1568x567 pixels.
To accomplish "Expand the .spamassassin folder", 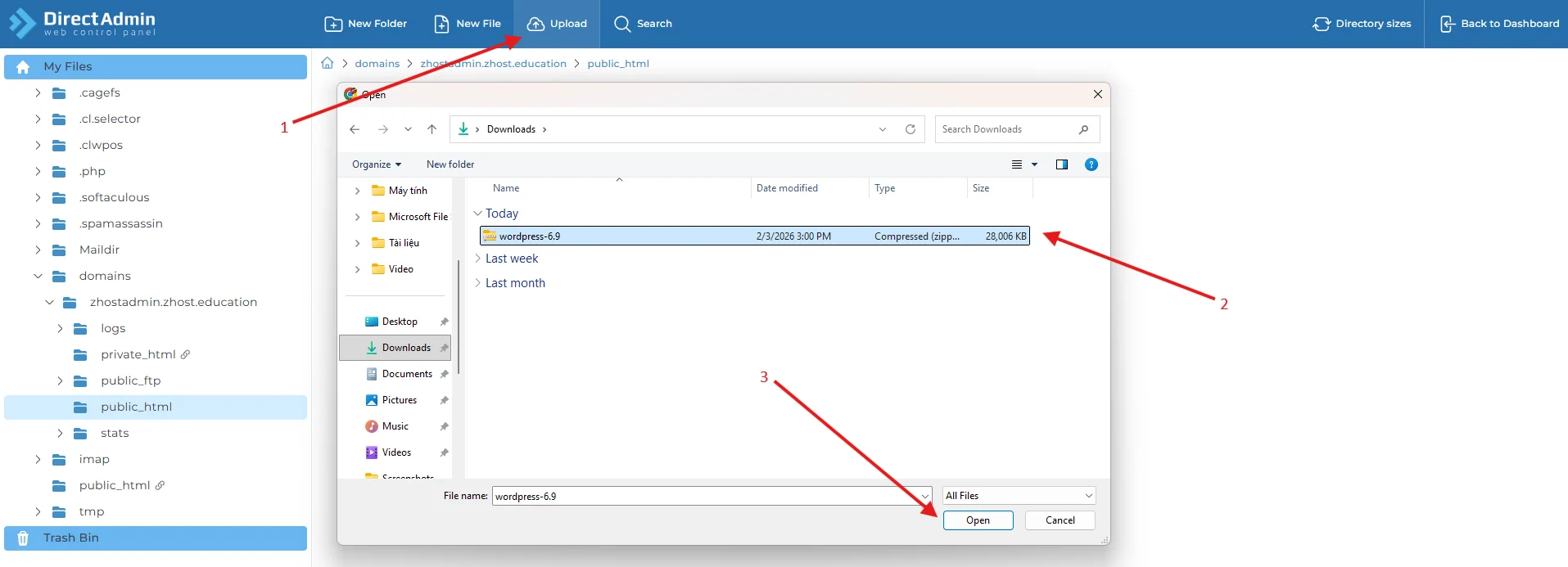I will 38,224.
